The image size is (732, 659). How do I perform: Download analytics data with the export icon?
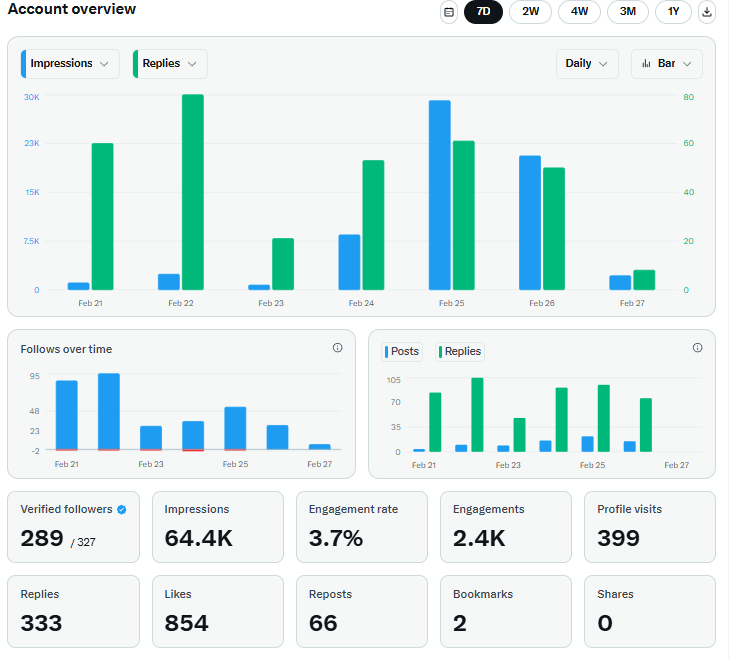(x=707, y=12)
